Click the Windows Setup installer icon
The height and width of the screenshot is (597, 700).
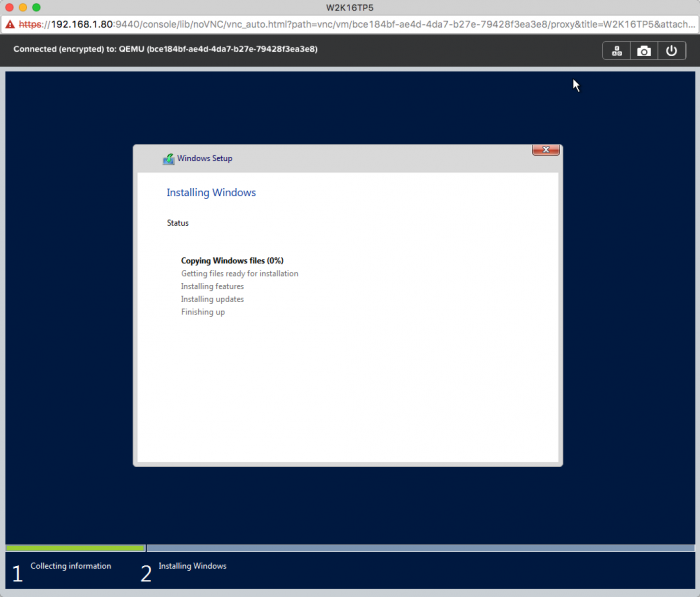click(x=168, y=159)
